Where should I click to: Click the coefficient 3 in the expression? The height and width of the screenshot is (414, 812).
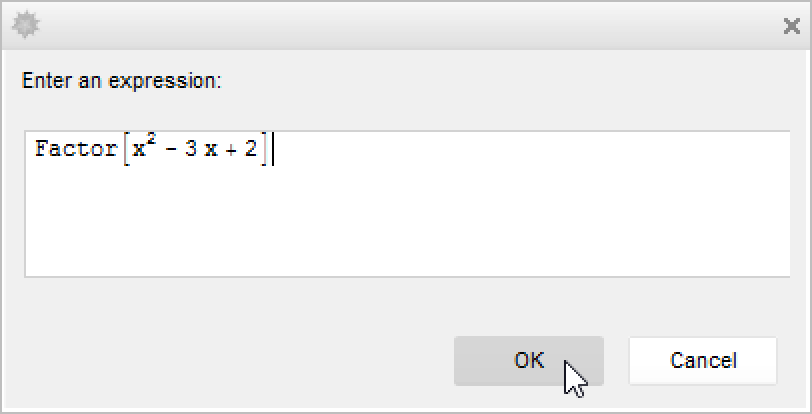pyautogui.click(x=190, y=151)
